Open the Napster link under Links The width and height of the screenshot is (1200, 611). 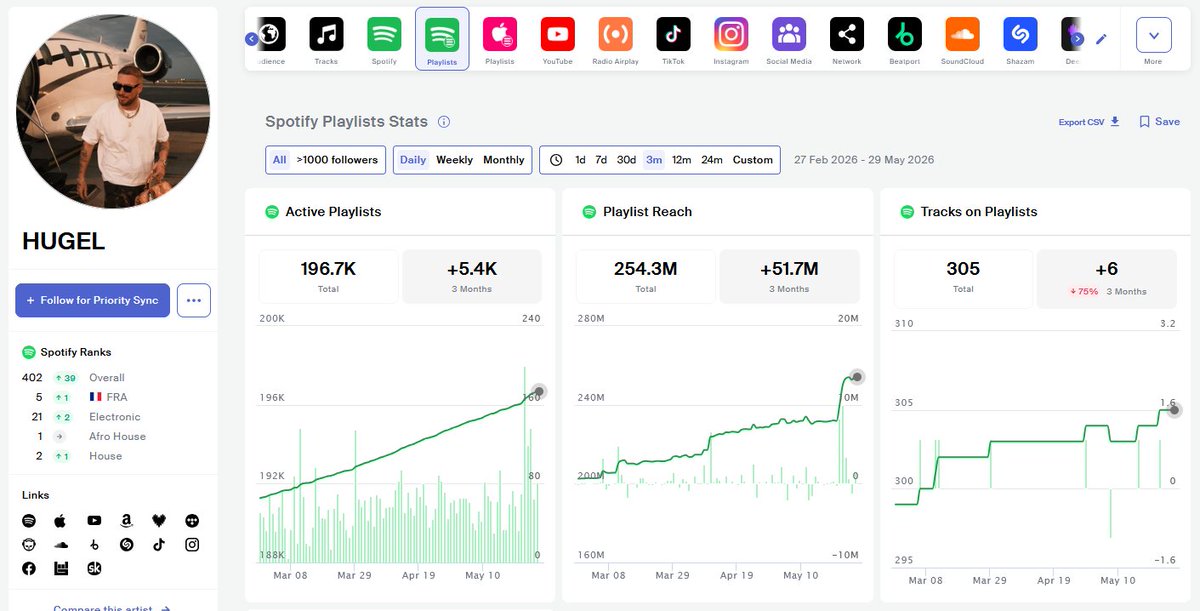(29, 545)
